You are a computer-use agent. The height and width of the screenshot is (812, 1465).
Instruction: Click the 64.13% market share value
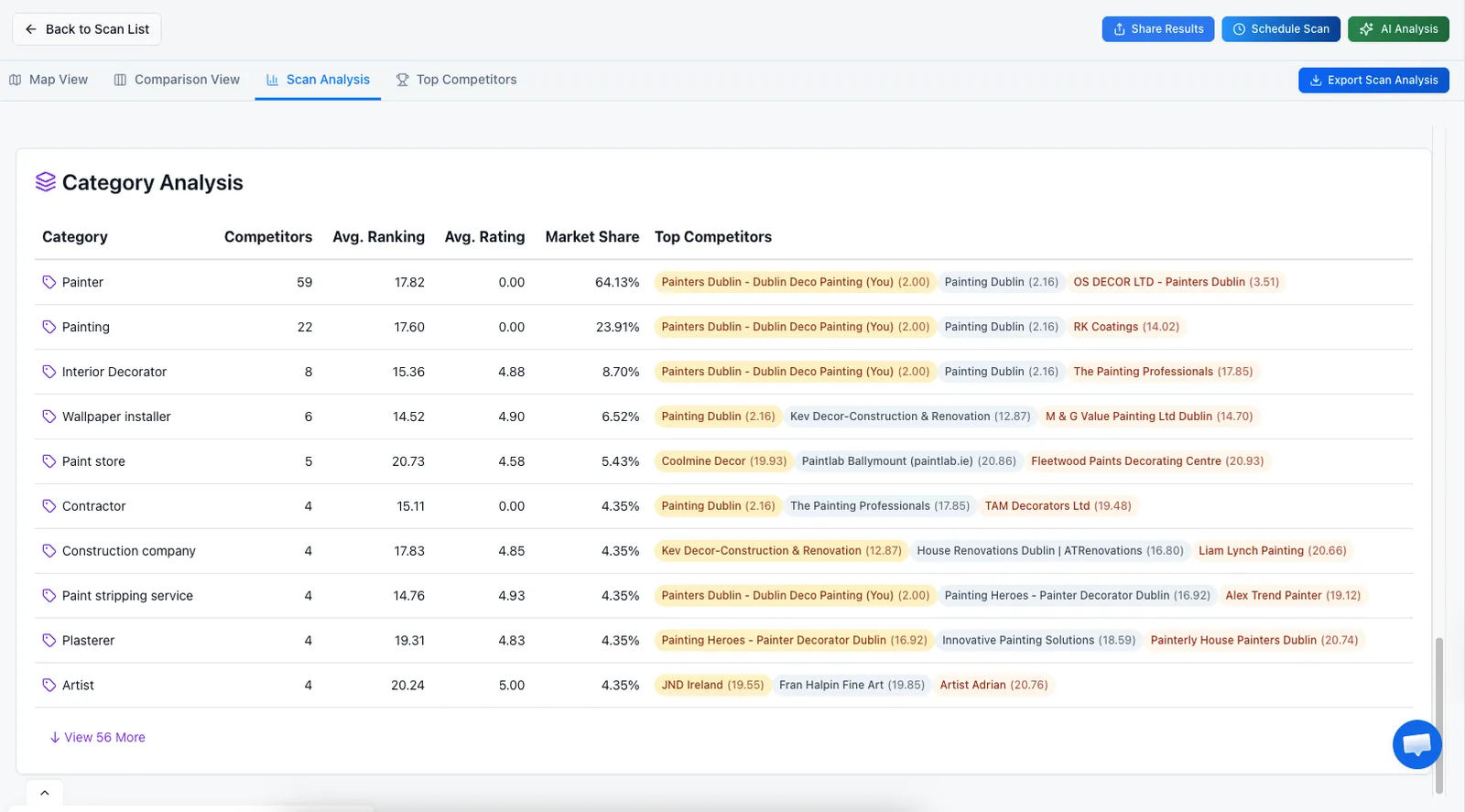coord(617,282)
